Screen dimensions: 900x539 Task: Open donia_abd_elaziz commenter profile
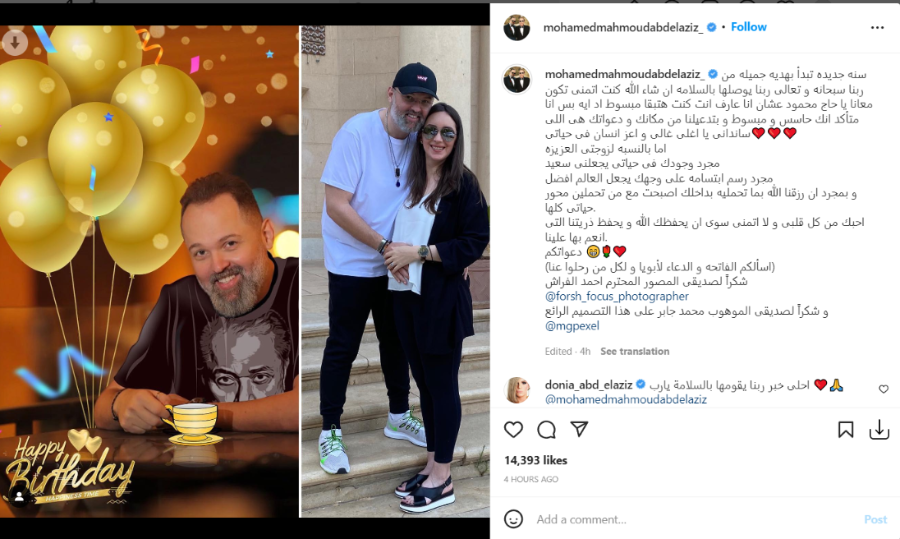[x=588, y=385]
